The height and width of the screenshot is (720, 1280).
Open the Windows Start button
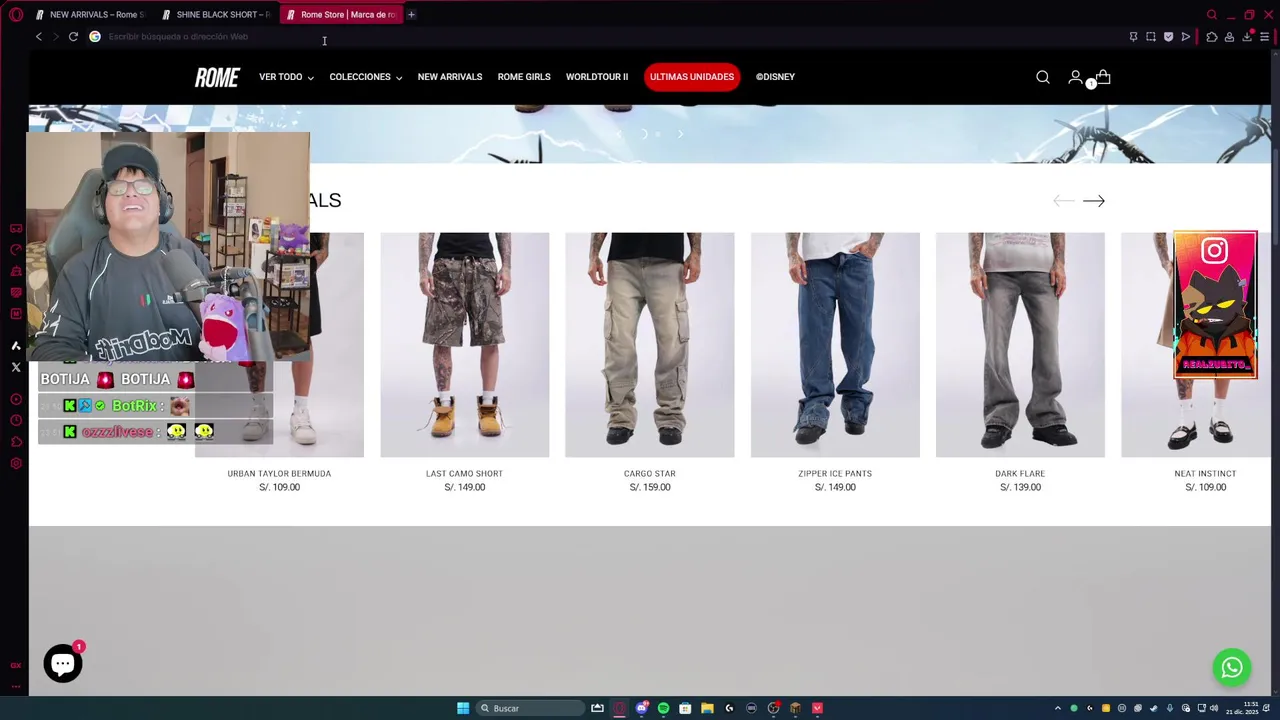pyautogui.click(x=463, y=708)
